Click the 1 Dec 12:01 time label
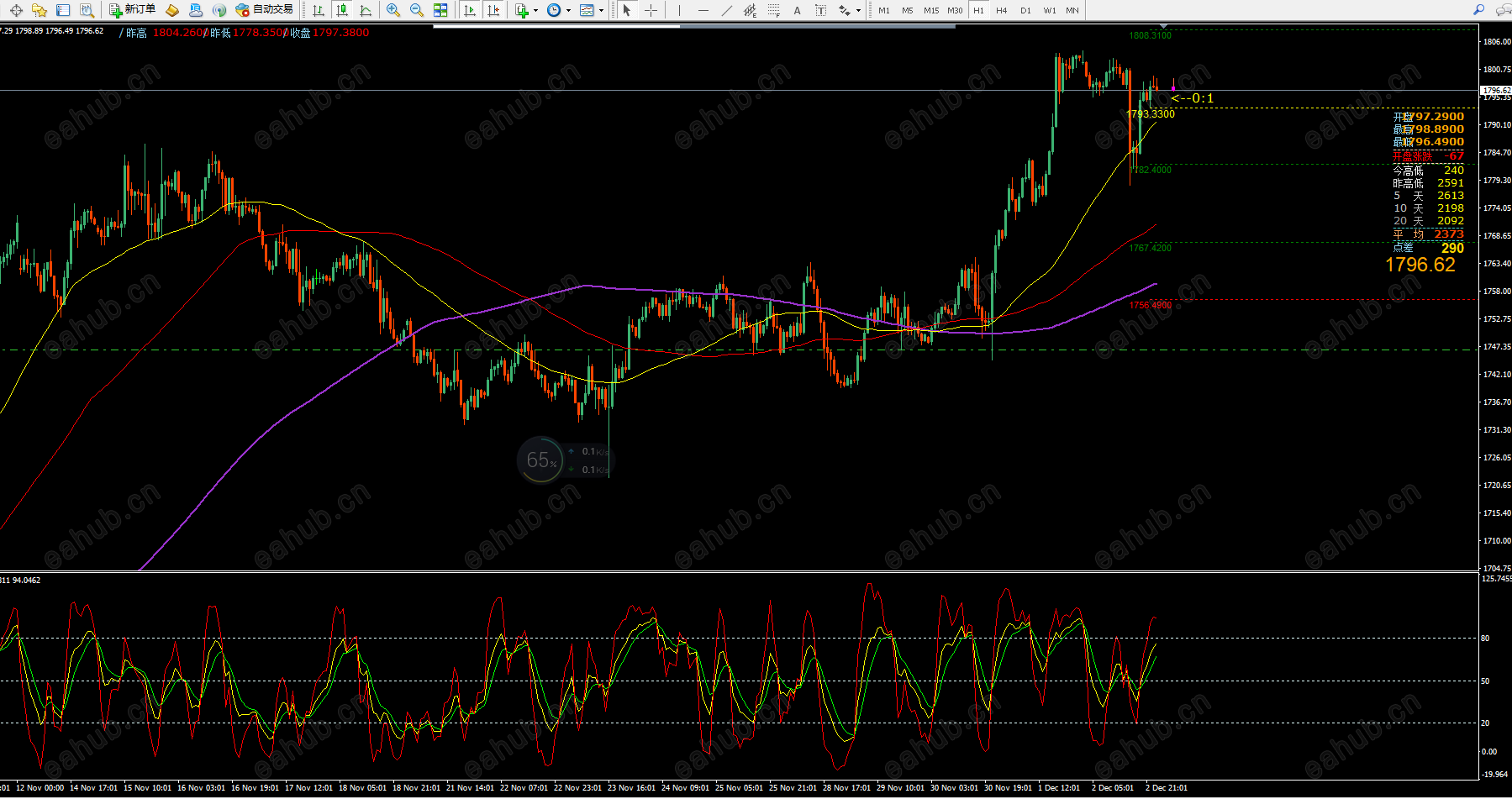 pos(1059,788)
